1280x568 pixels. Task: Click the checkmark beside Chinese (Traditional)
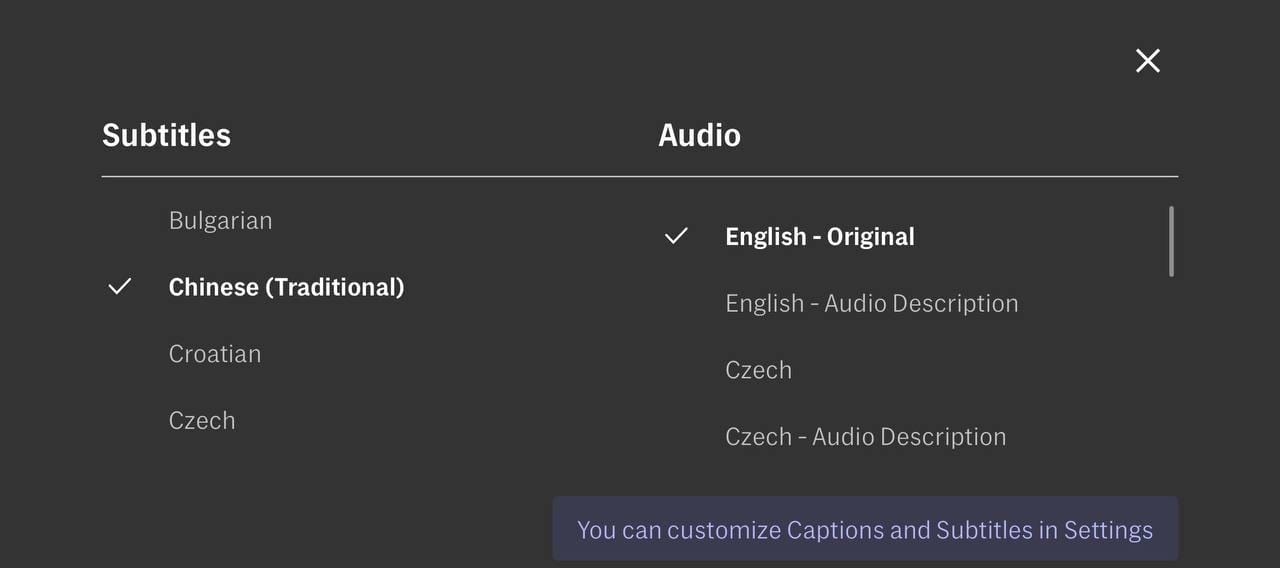[120, 288]
